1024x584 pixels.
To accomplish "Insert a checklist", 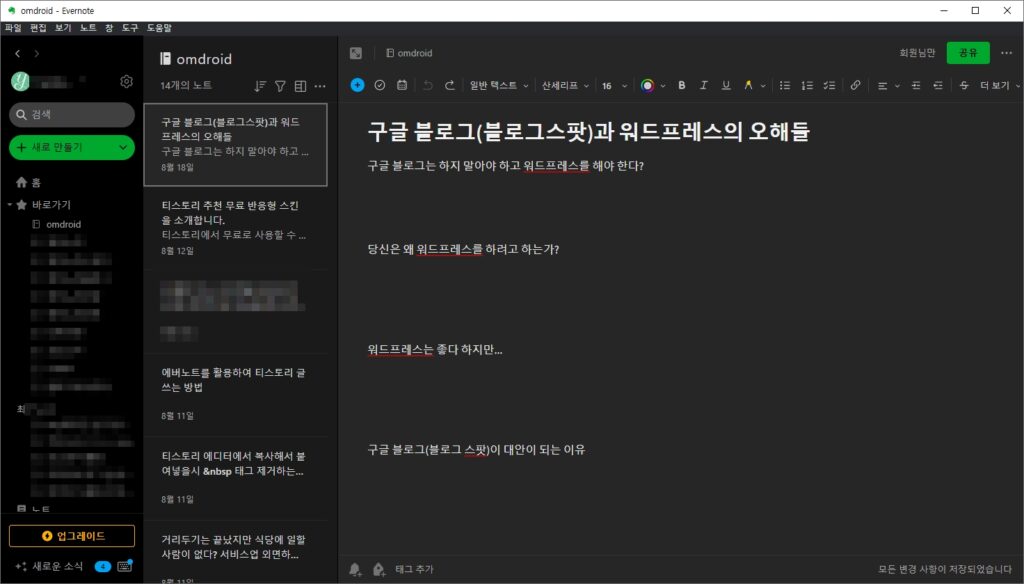I will [829, 85].
